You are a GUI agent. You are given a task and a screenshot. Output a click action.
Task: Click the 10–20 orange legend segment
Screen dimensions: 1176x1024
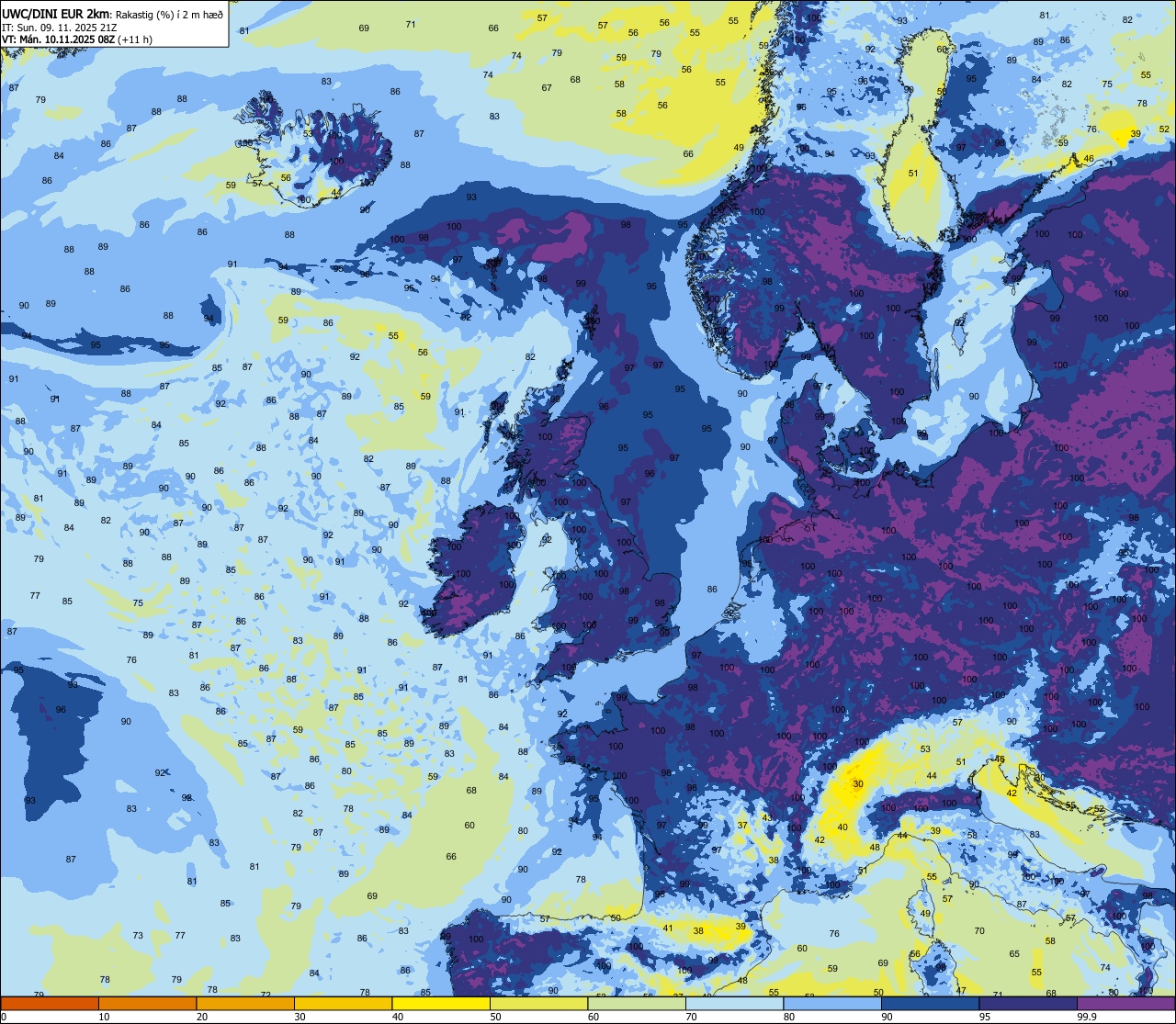(x=147, y=1003)
